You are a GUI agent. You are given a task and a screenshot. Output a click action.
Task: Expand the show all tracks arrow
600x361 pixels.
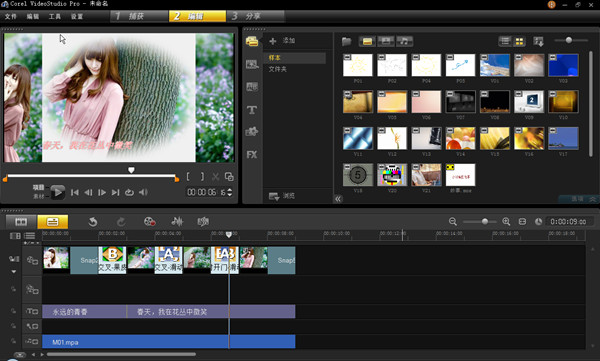pyautogui.click(x=14, y=272)
